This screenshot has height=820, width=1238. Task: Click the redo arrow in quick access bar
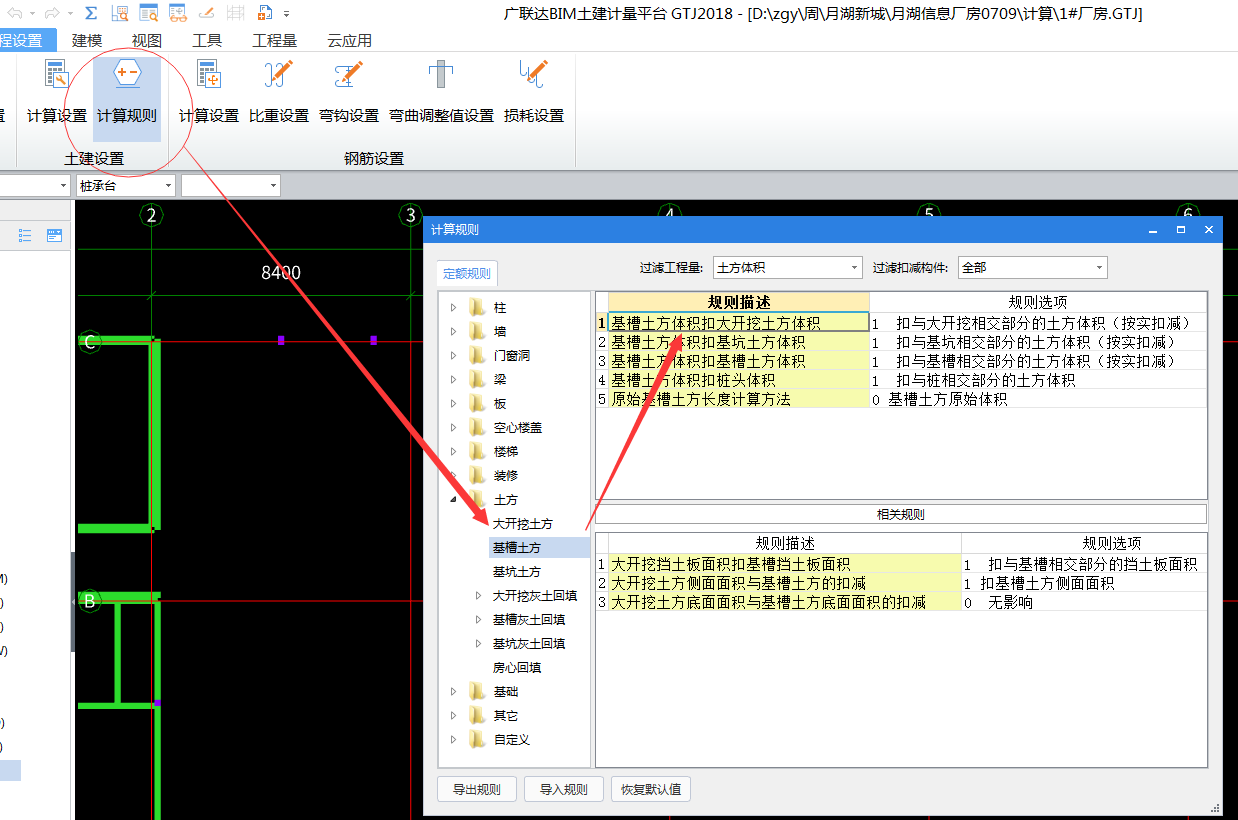click(x=52, y=13)
